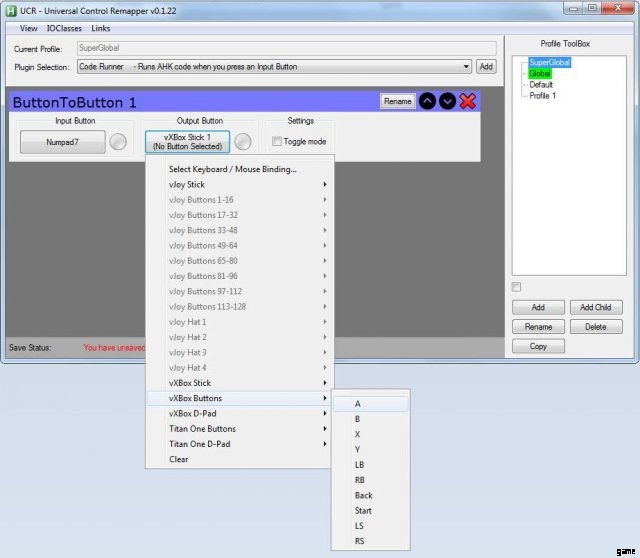
Task: Move plugin up with the up arrow icon
Action: click(427, 101)
